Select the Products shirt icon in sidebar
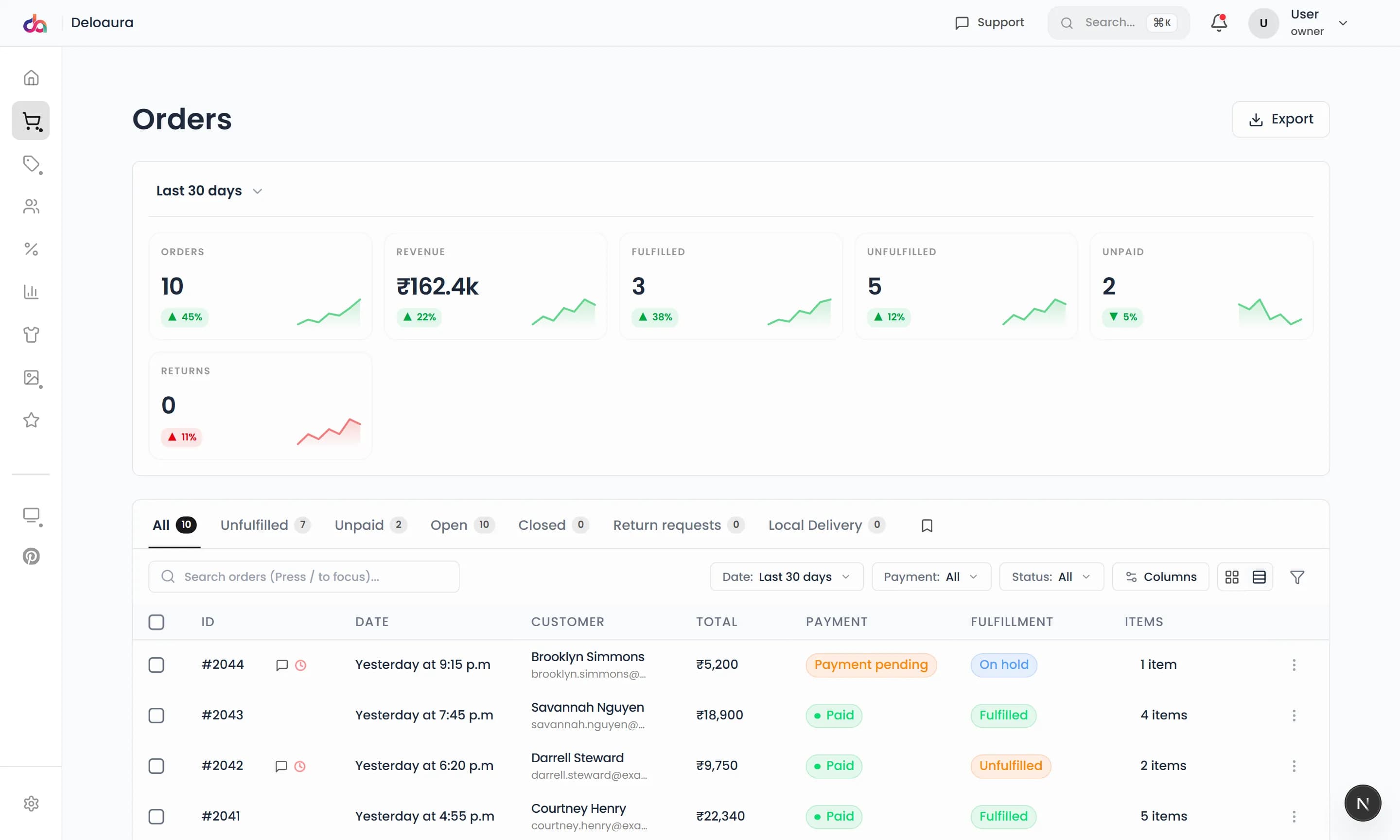Screen dimensions: 1400x840 (x=31, y=334)
